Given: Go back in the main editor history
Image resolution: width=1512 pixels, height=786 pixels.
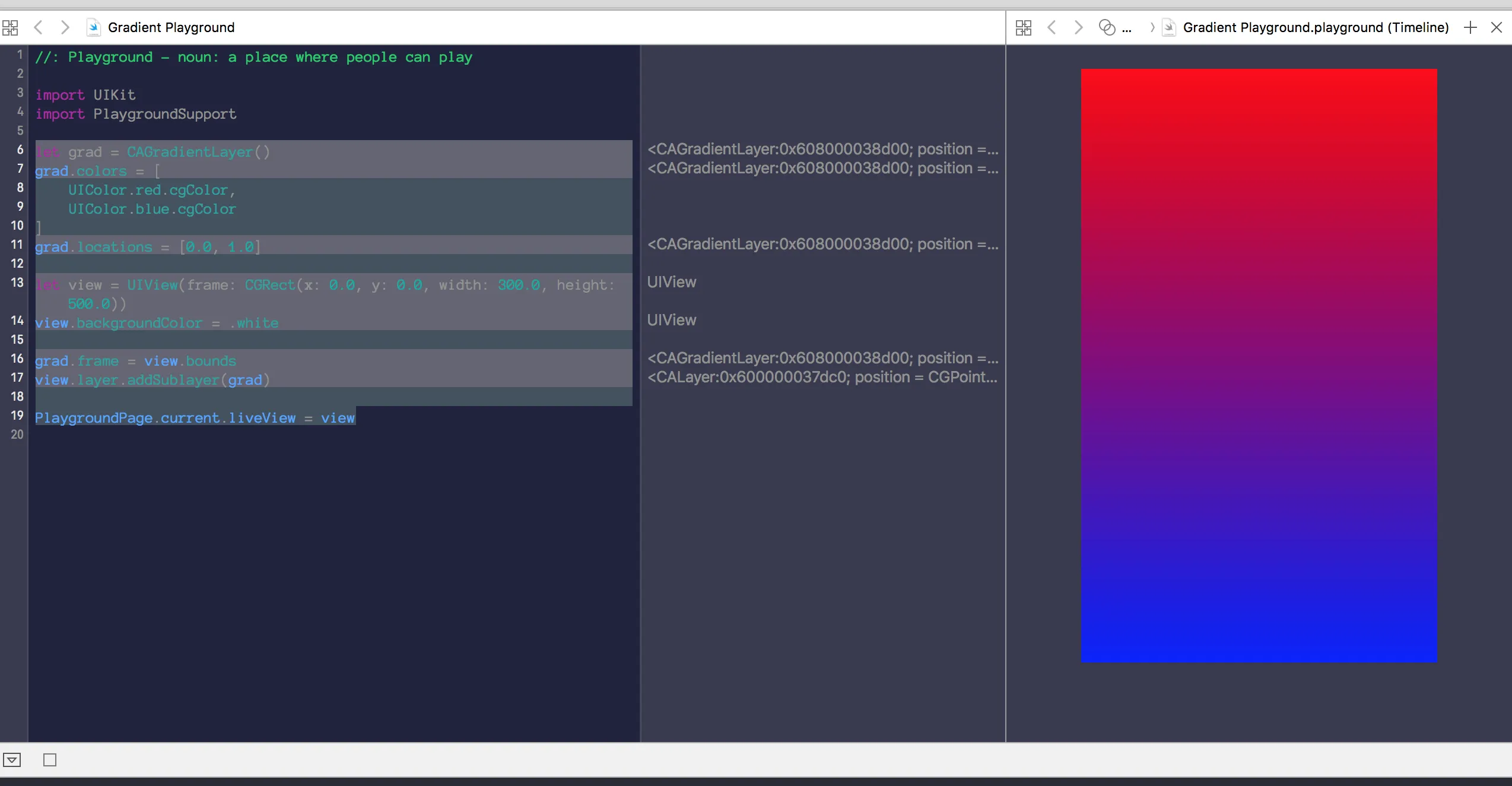Looking at the screenshot, I should pyautogui.click(x=39, y=27).
